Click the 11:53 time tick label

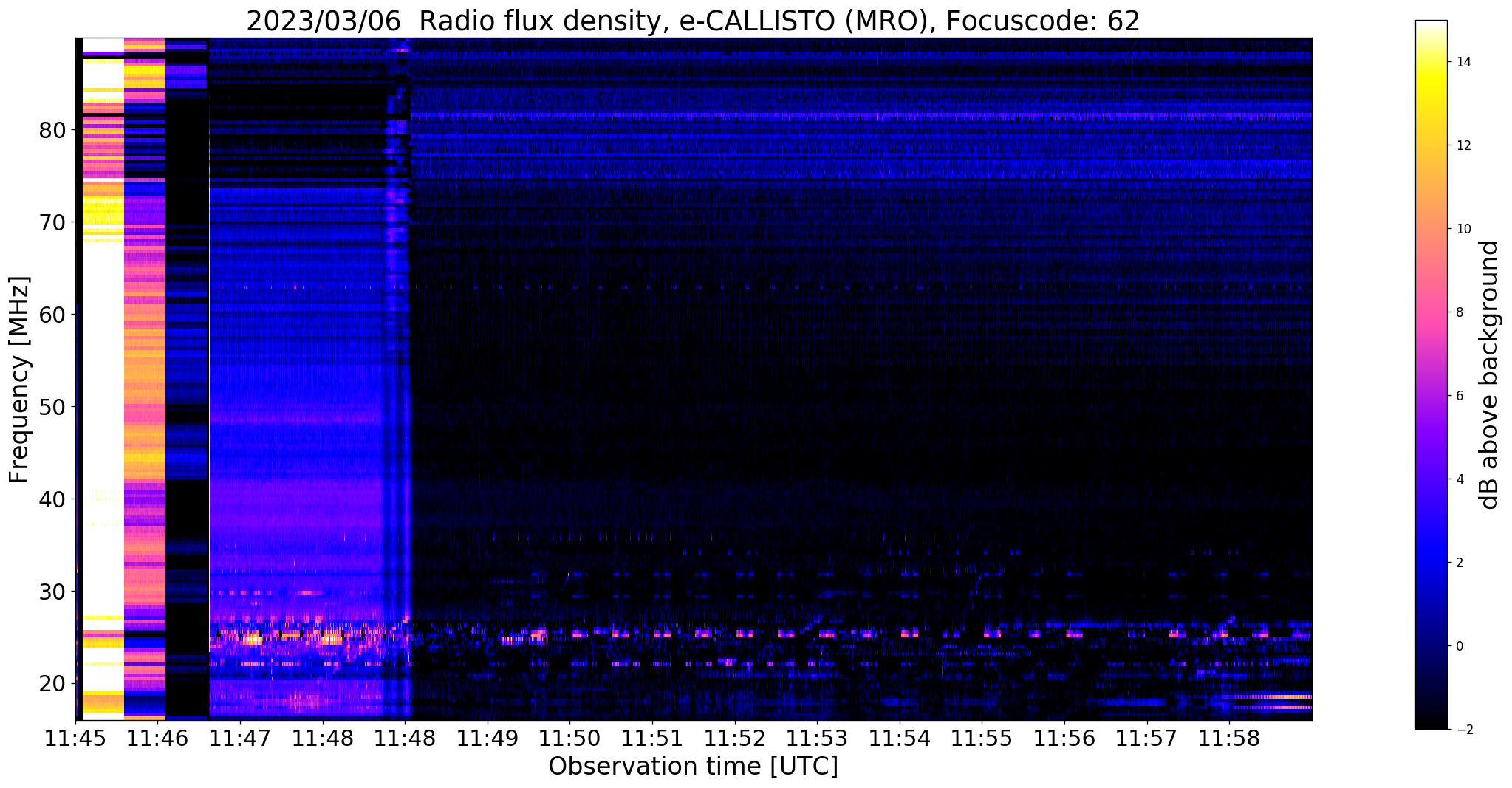tap(817, 738)
